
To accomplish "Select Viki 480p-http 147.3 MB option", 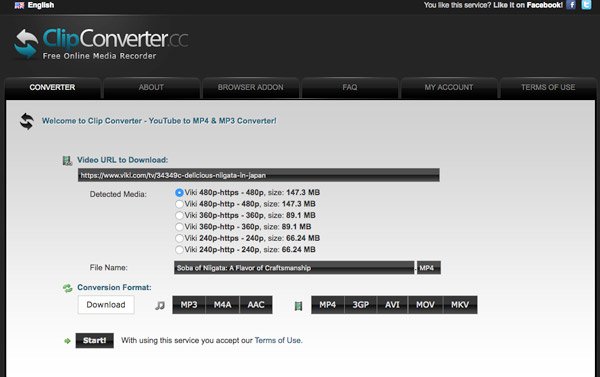I will 179,204.
